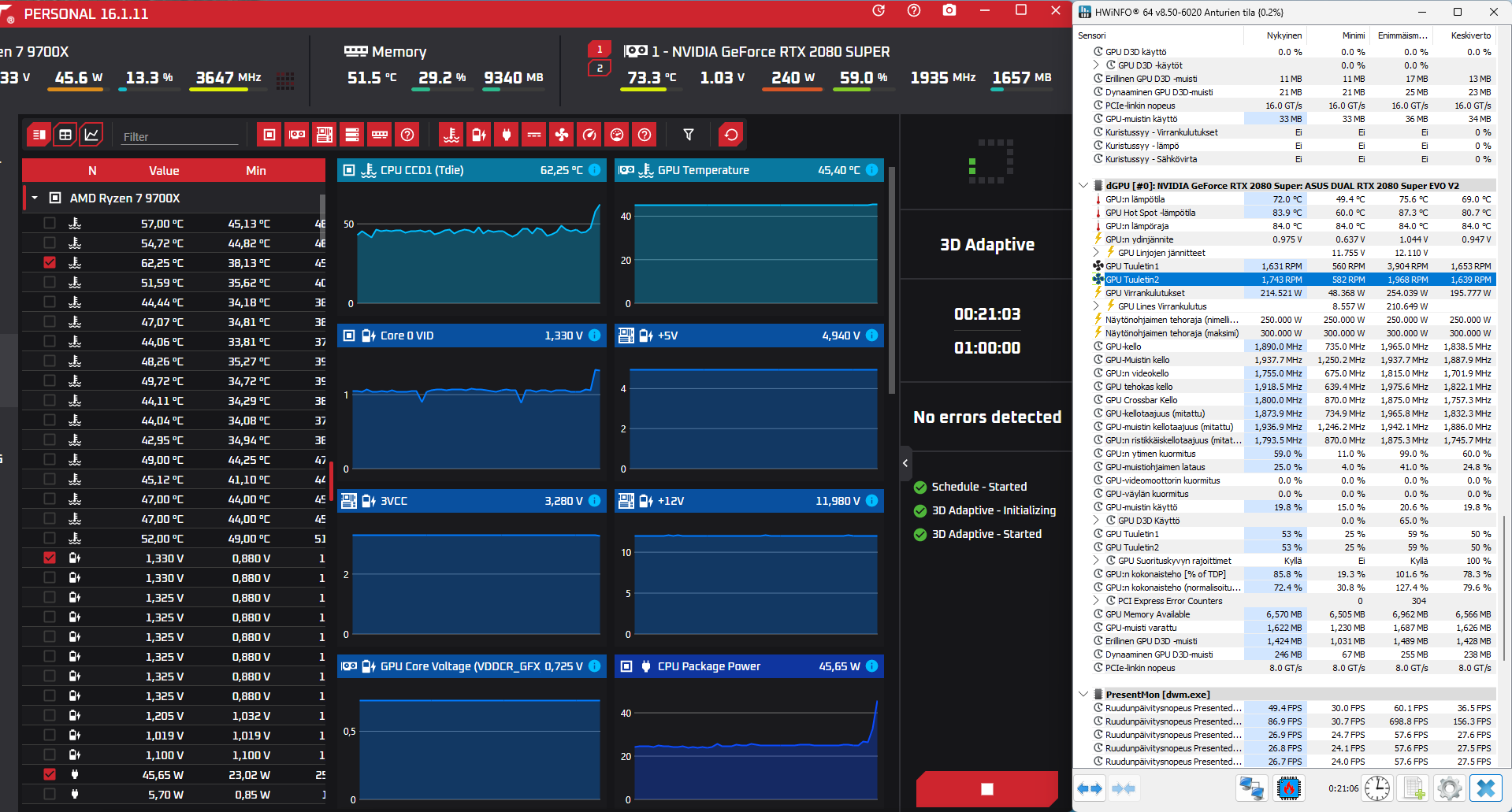
Task: Reset HWiNFO elapsed time with the clock icon
Action: pyautogui.click(x=1377, y=788)
